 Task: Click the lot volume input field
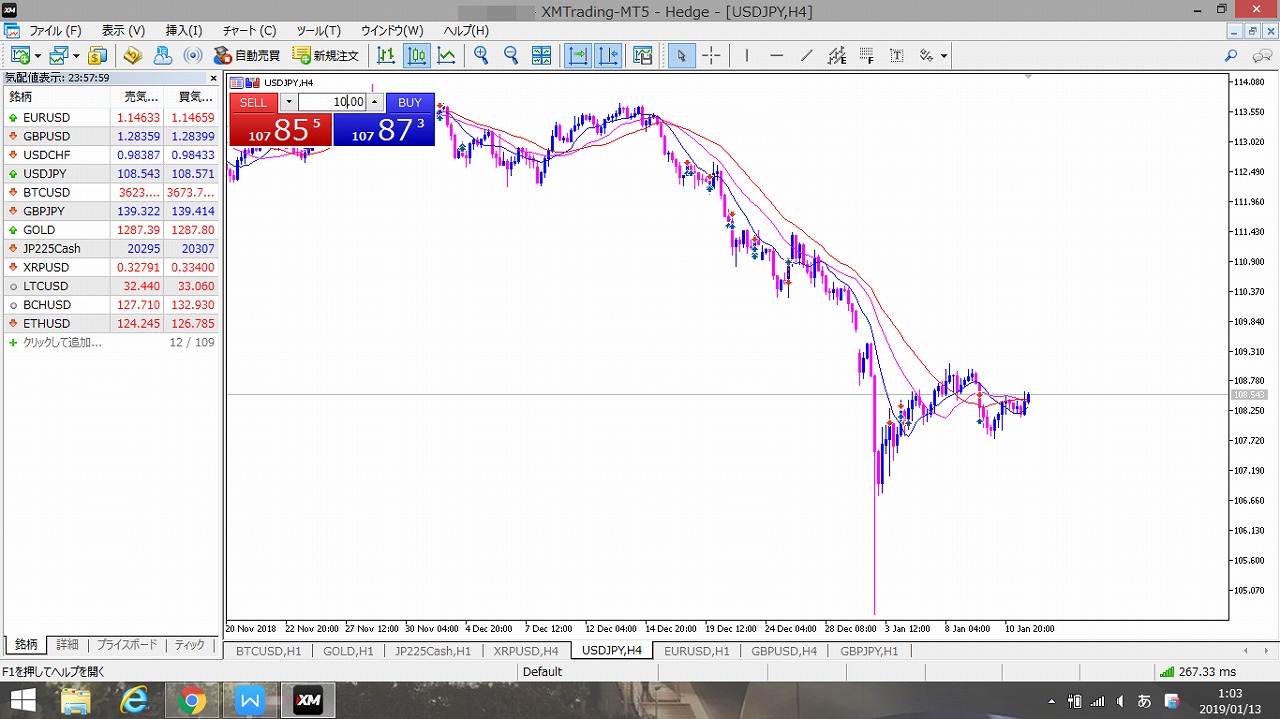(x=332, y=102)
